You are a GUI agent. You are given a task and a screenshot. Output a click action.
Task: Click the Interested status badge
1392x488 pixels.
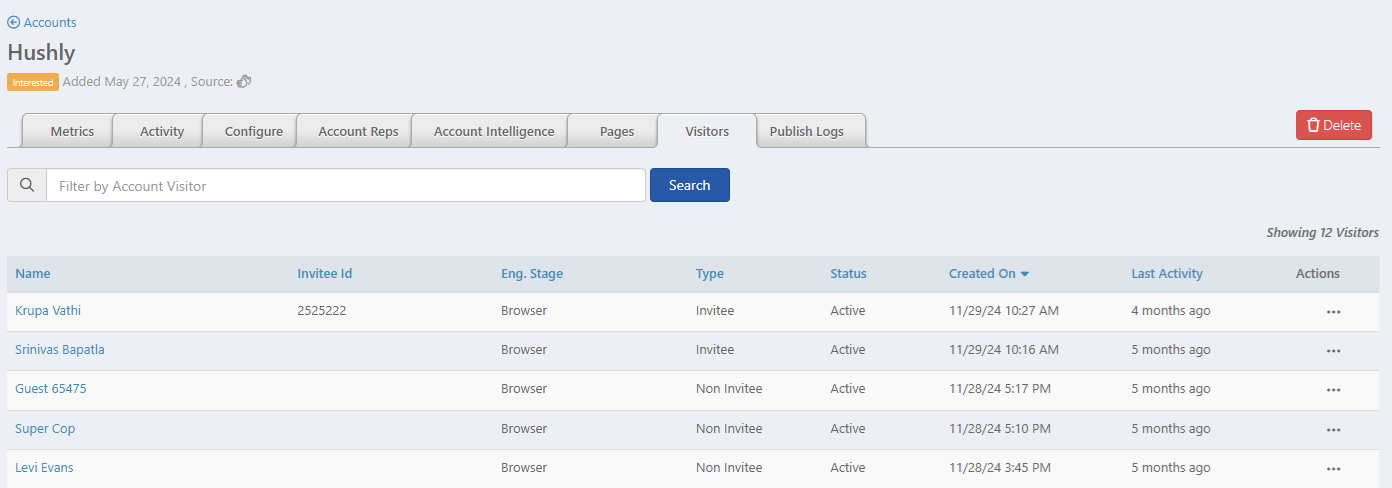(x=33, y=82)
